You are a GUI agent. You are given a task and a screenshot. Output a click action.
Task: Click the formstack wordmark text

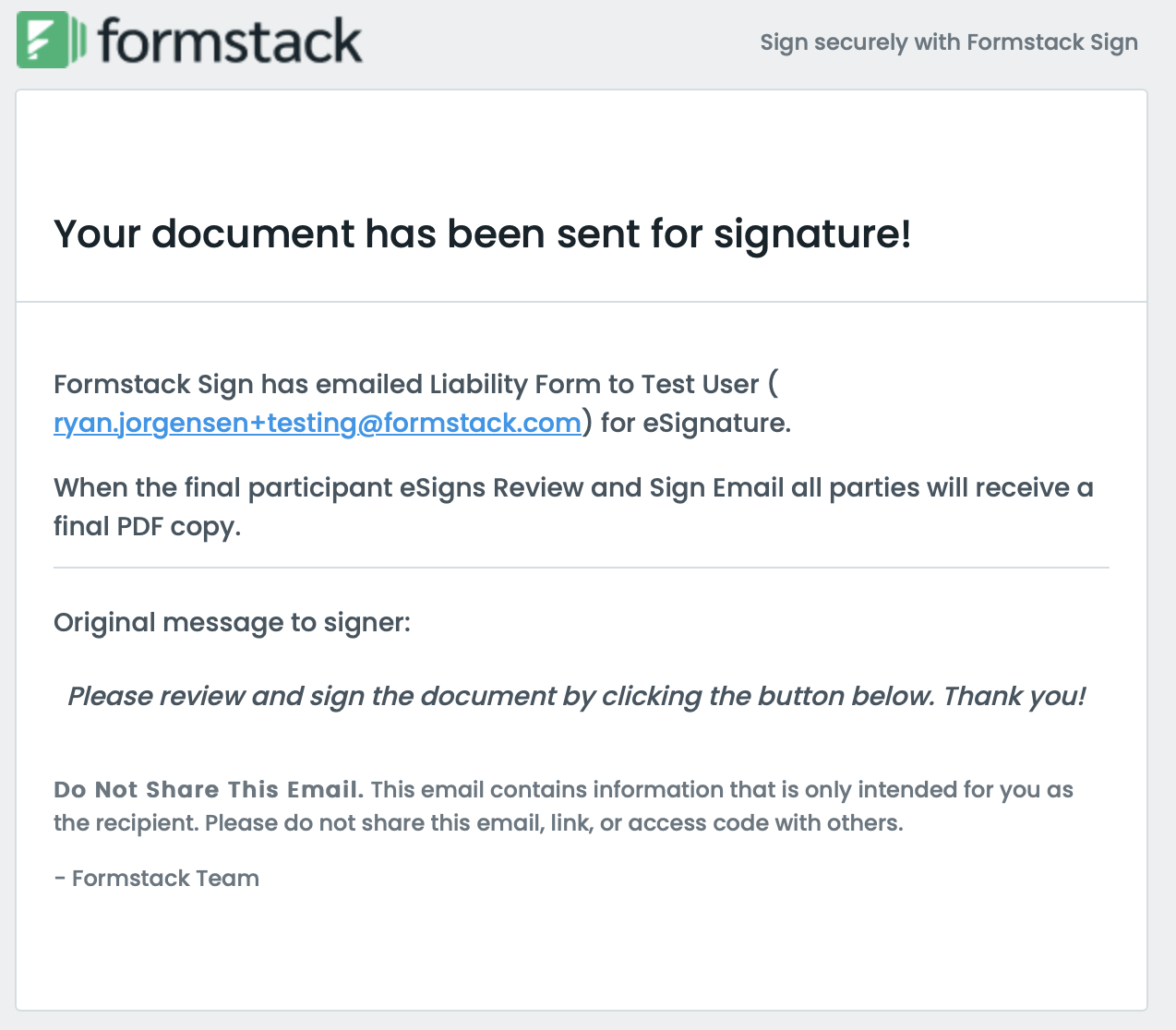click(230, 42)
